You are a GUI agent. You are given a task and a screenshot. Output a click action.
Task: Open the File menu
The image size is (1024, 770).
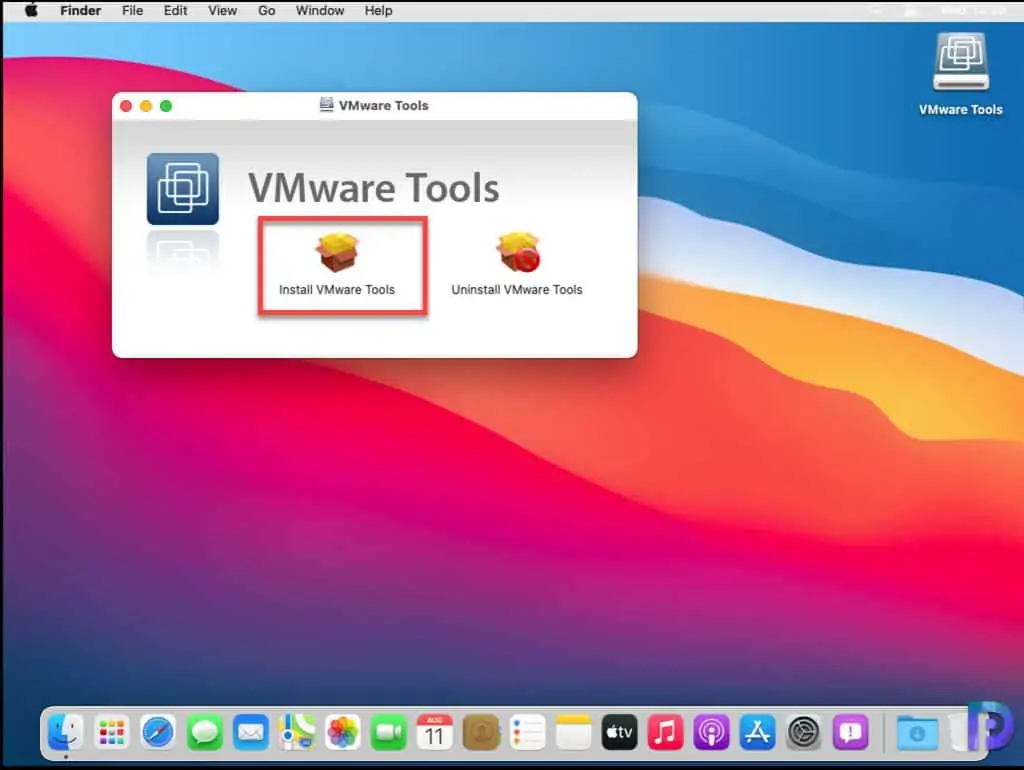[x=133, y=10]
